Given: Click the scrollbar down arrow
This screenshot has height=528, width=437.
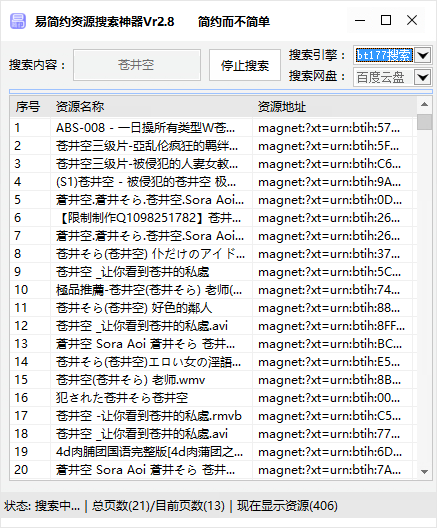Looking at the screenshot, I should 424,472.
